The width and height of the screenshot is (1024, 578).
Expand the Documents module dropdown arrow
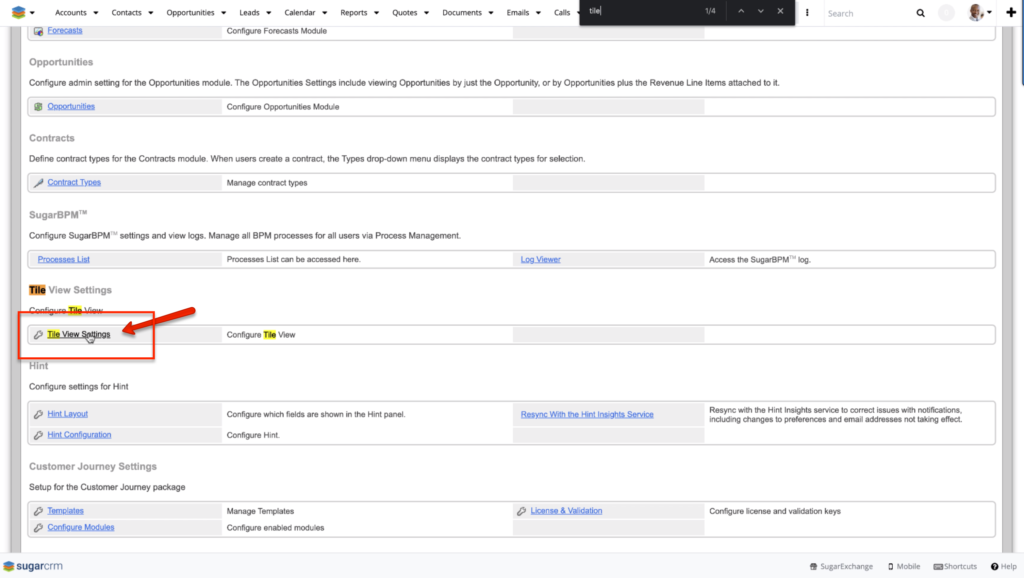(491, 13)
